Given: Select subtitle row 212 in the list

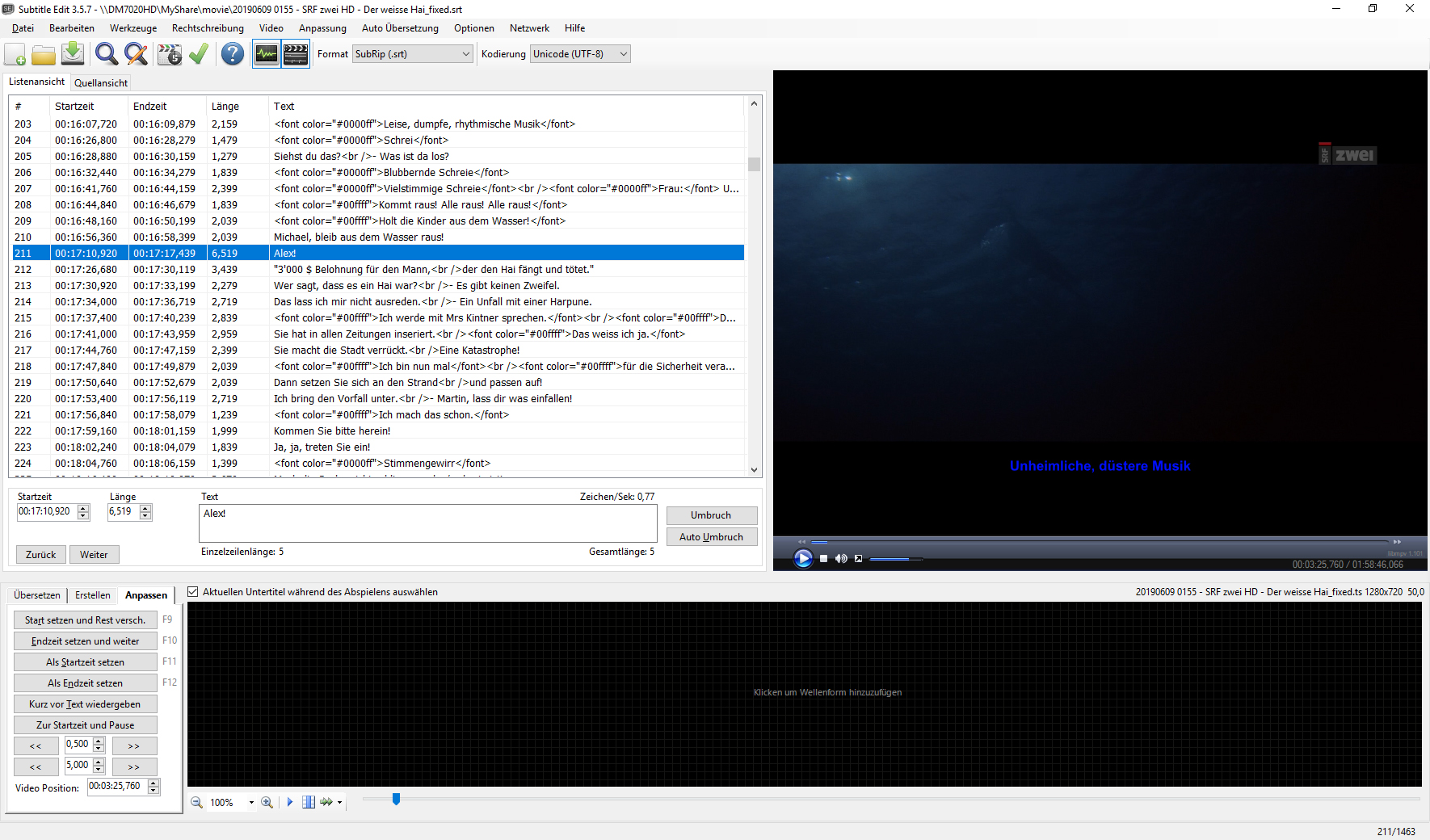Looking at the screenshot, I should click(378, 269).
